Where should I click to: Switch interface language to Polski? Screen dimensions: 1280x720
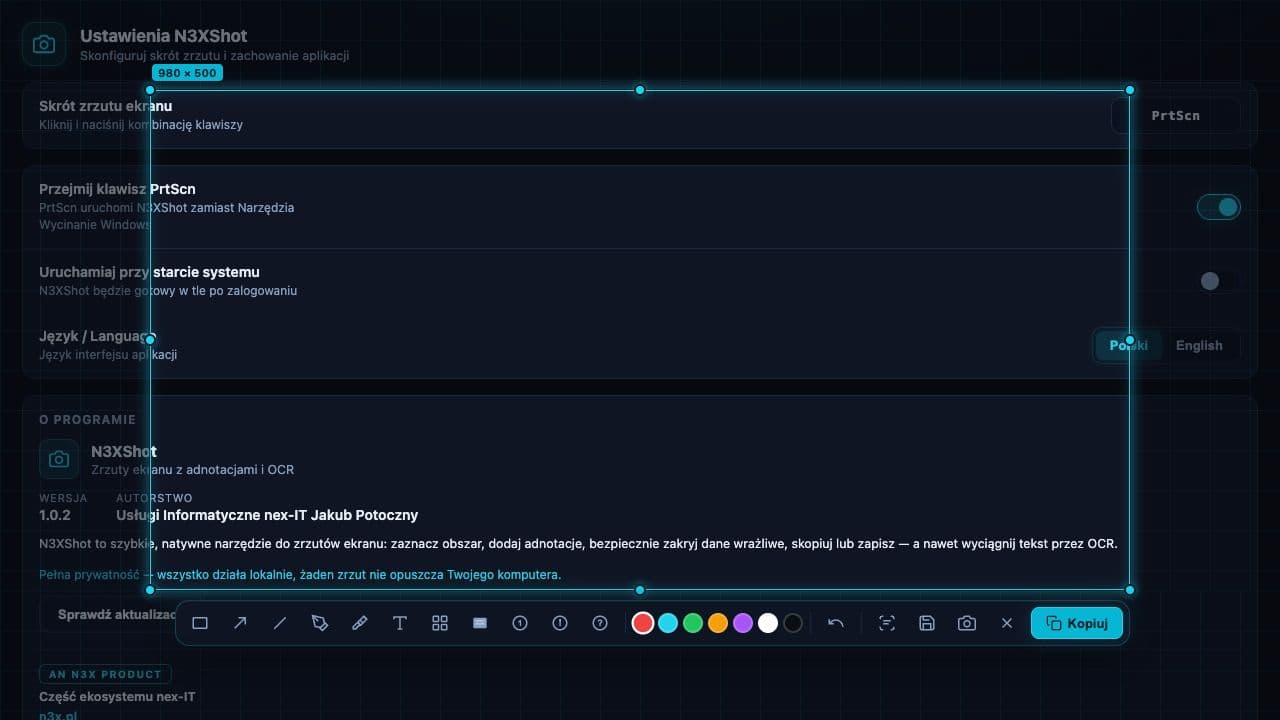pyautogui.click(x=1129, y=345)
